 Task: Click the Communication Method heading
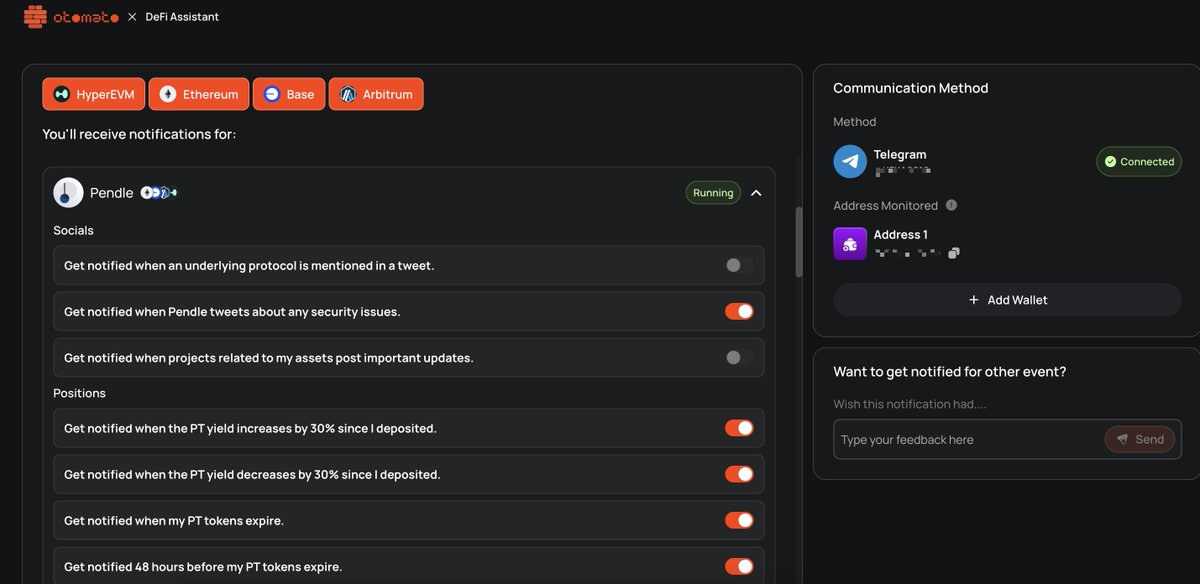(x=910, y=88)
